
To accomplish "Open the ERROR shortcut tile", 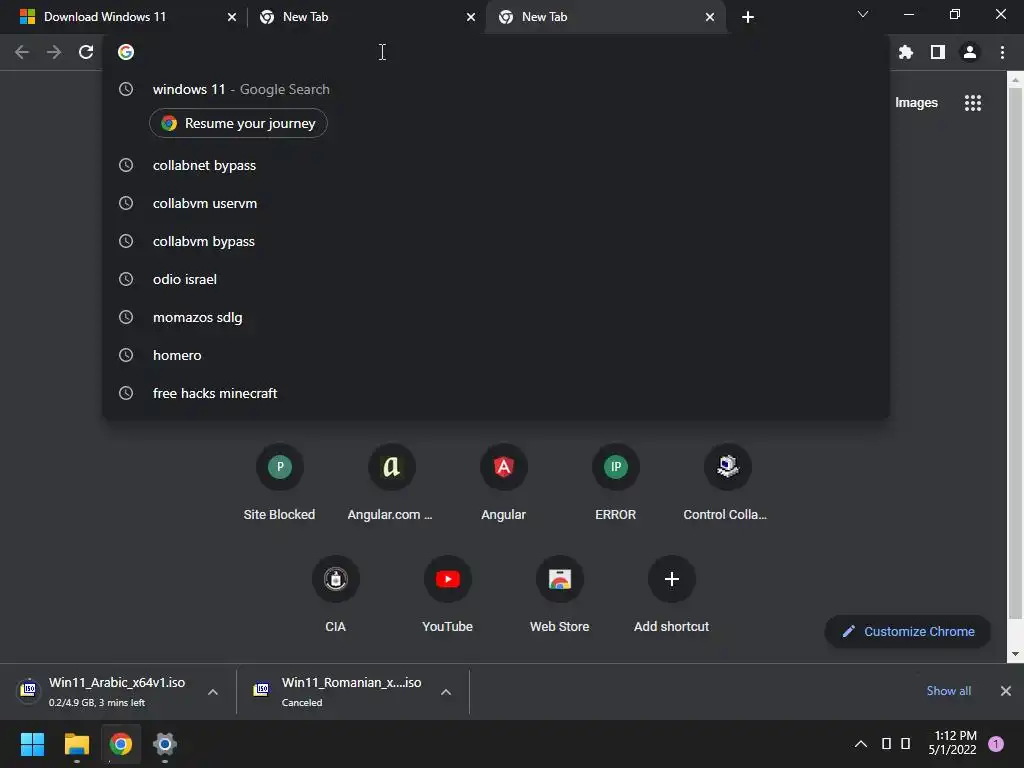I will [x=615, y=483].
